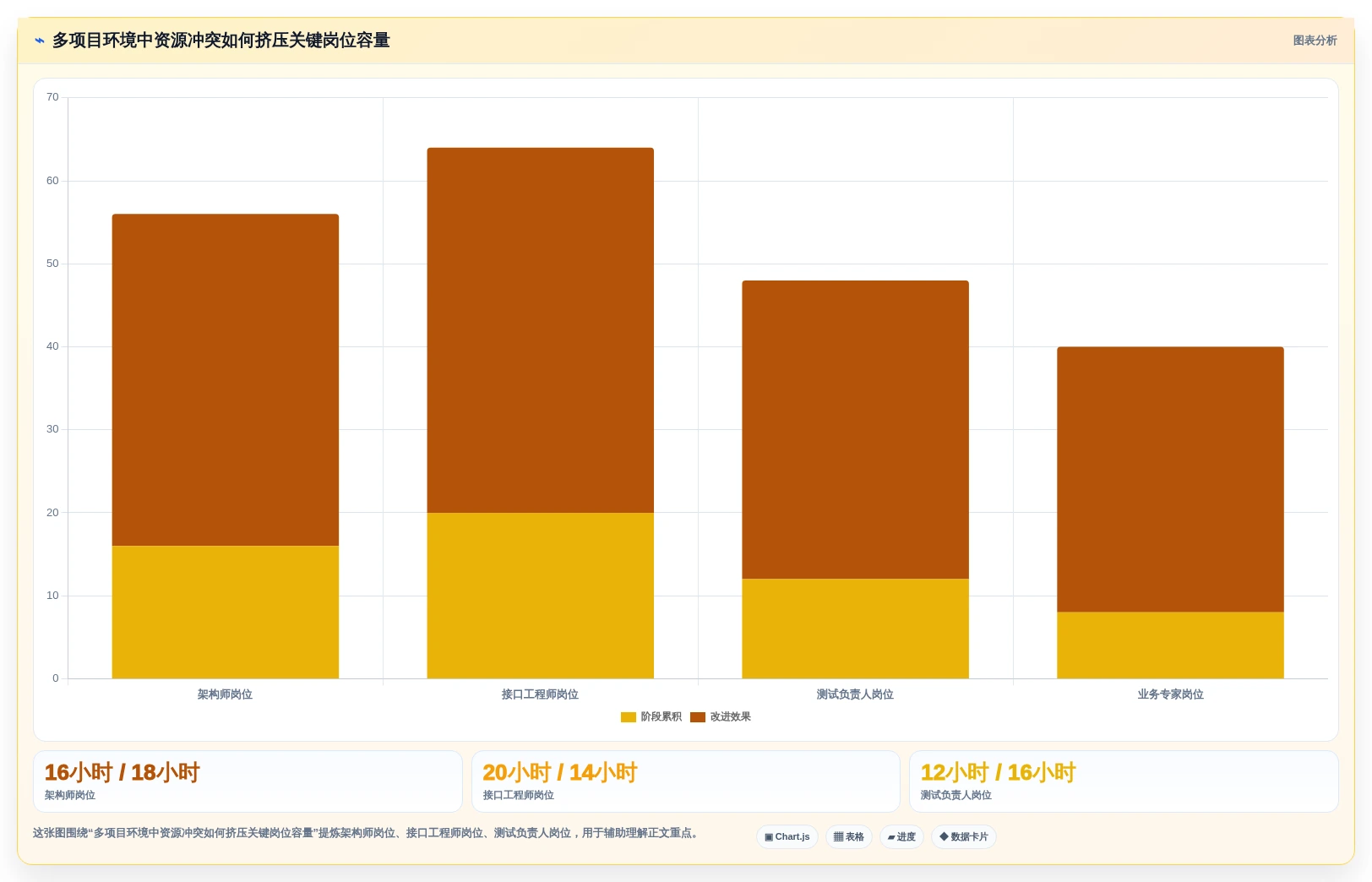
Task: Click the 业务专家岗位 x-axis label
Action: tap(1171, 694)
